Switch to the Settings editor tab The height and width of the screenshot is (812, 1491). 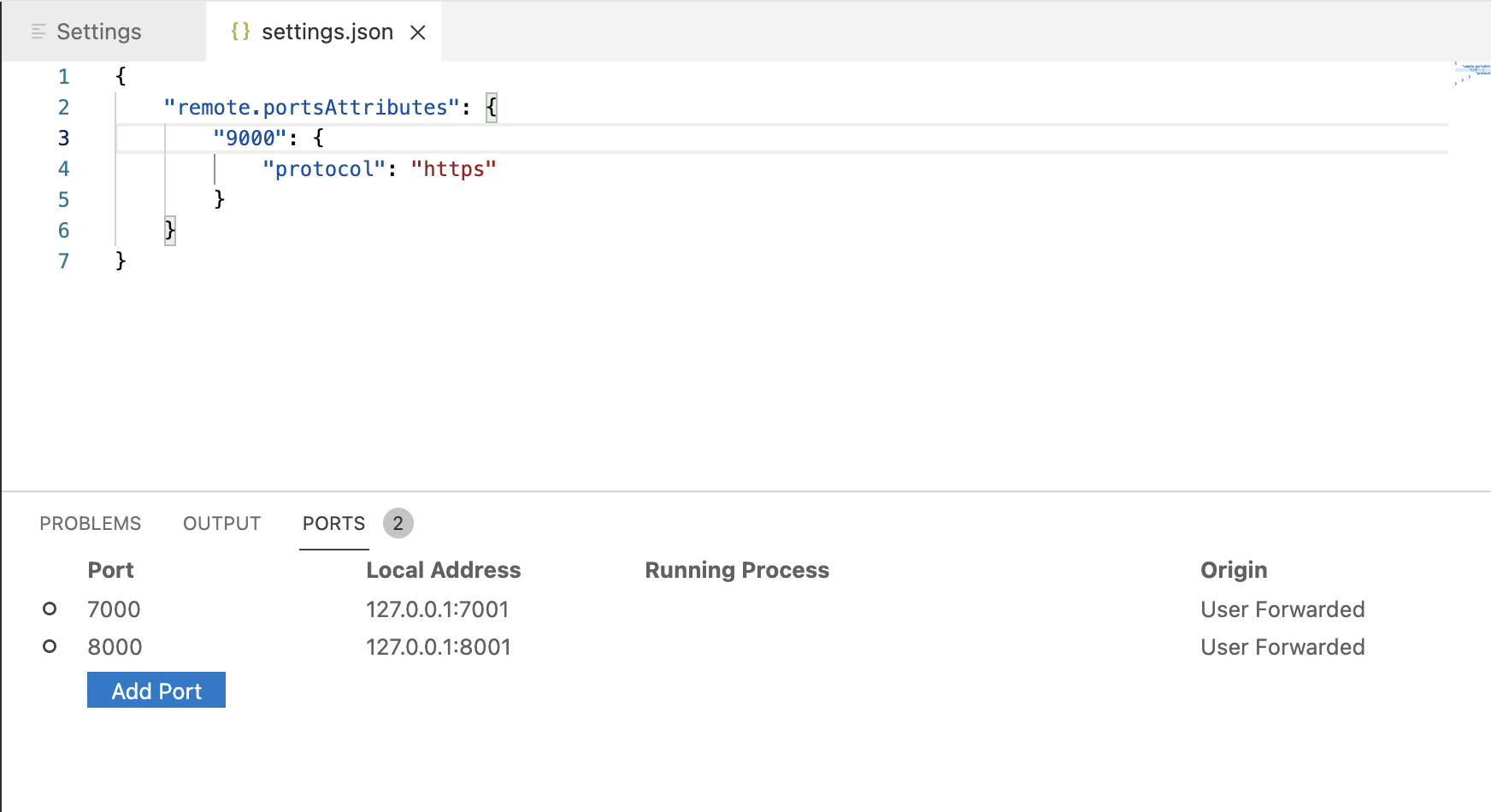coord(103,32)
